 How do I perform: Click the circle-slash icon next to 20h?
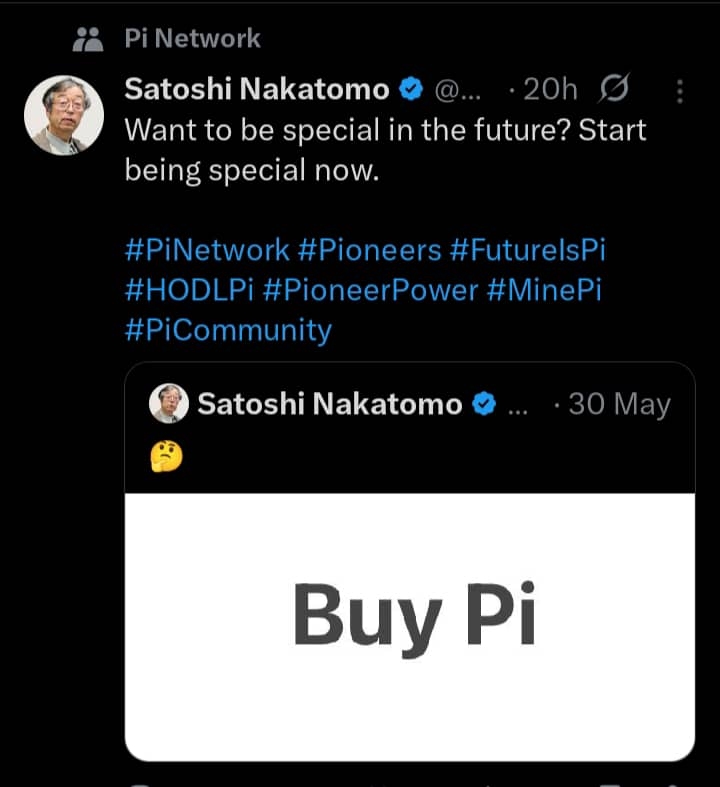click(611, 90)
